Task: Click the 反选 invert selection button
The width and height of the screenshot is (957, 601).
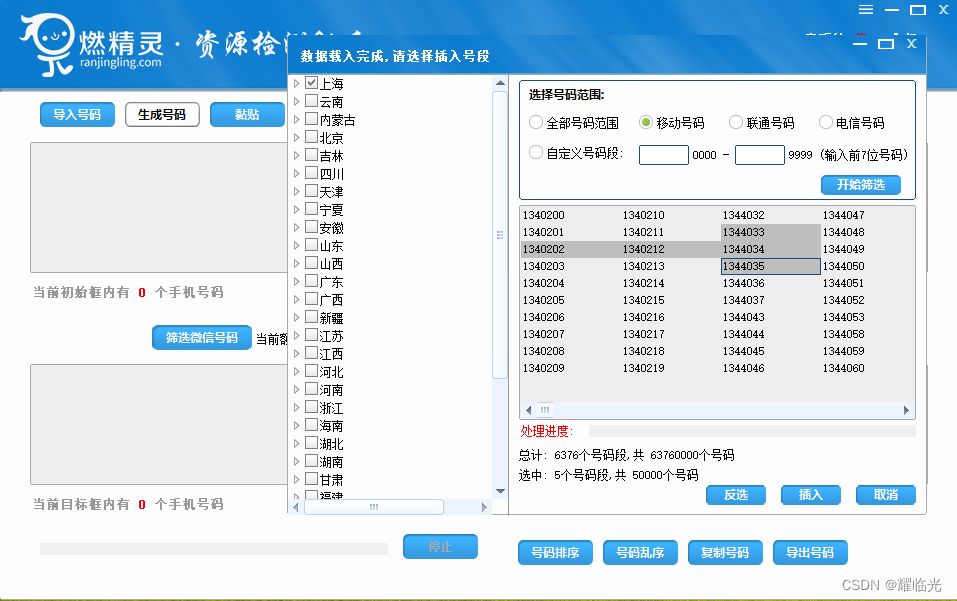Action: tap(735, 495)
